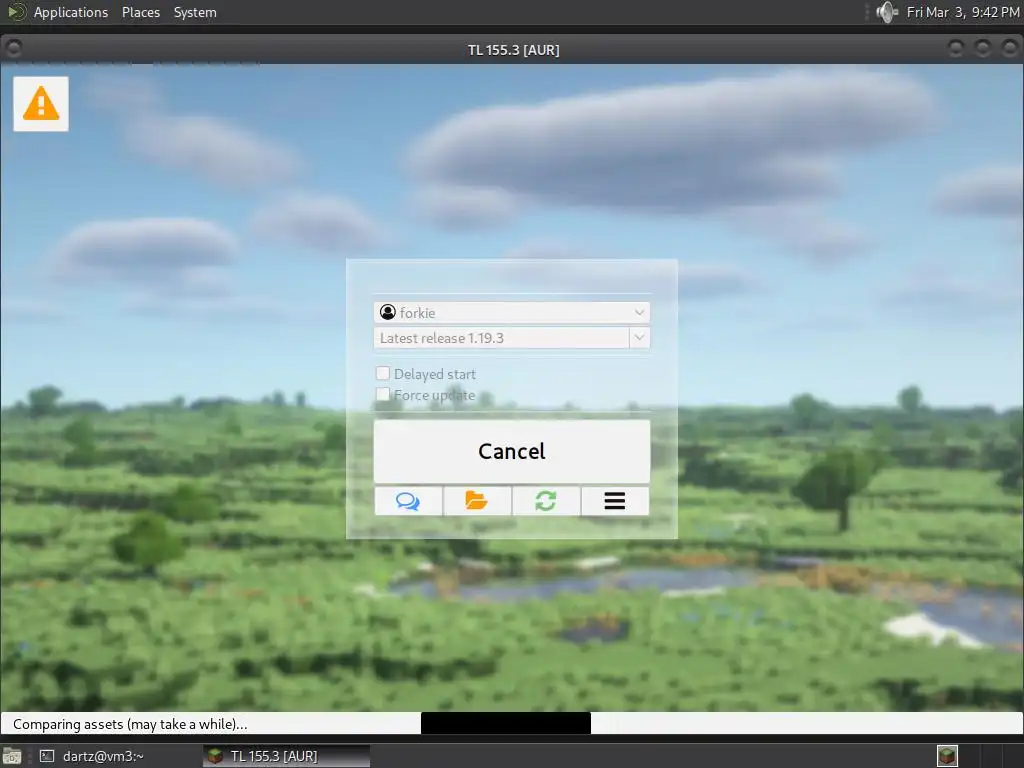Enable the Delayed start checkbox

383,374
